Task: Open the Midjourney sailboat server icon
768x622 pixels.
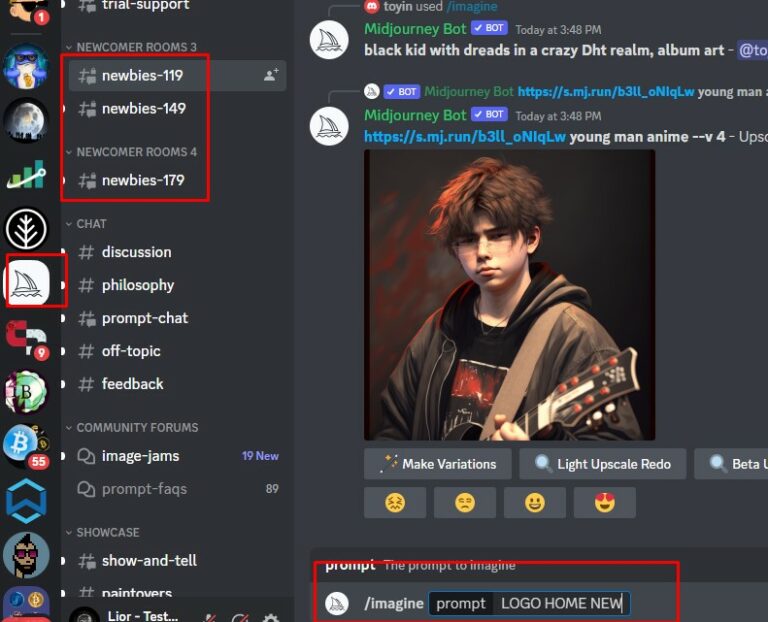Action: coord(26,283)
